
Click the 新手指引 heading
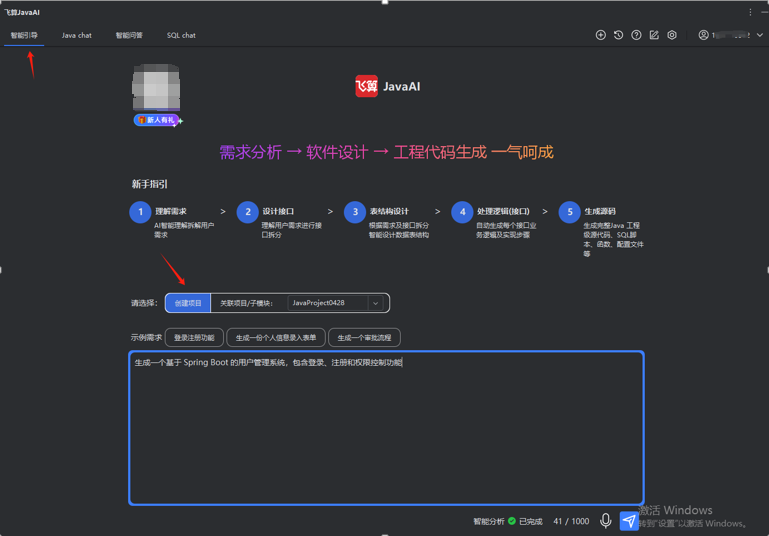[x=150, y=184]
